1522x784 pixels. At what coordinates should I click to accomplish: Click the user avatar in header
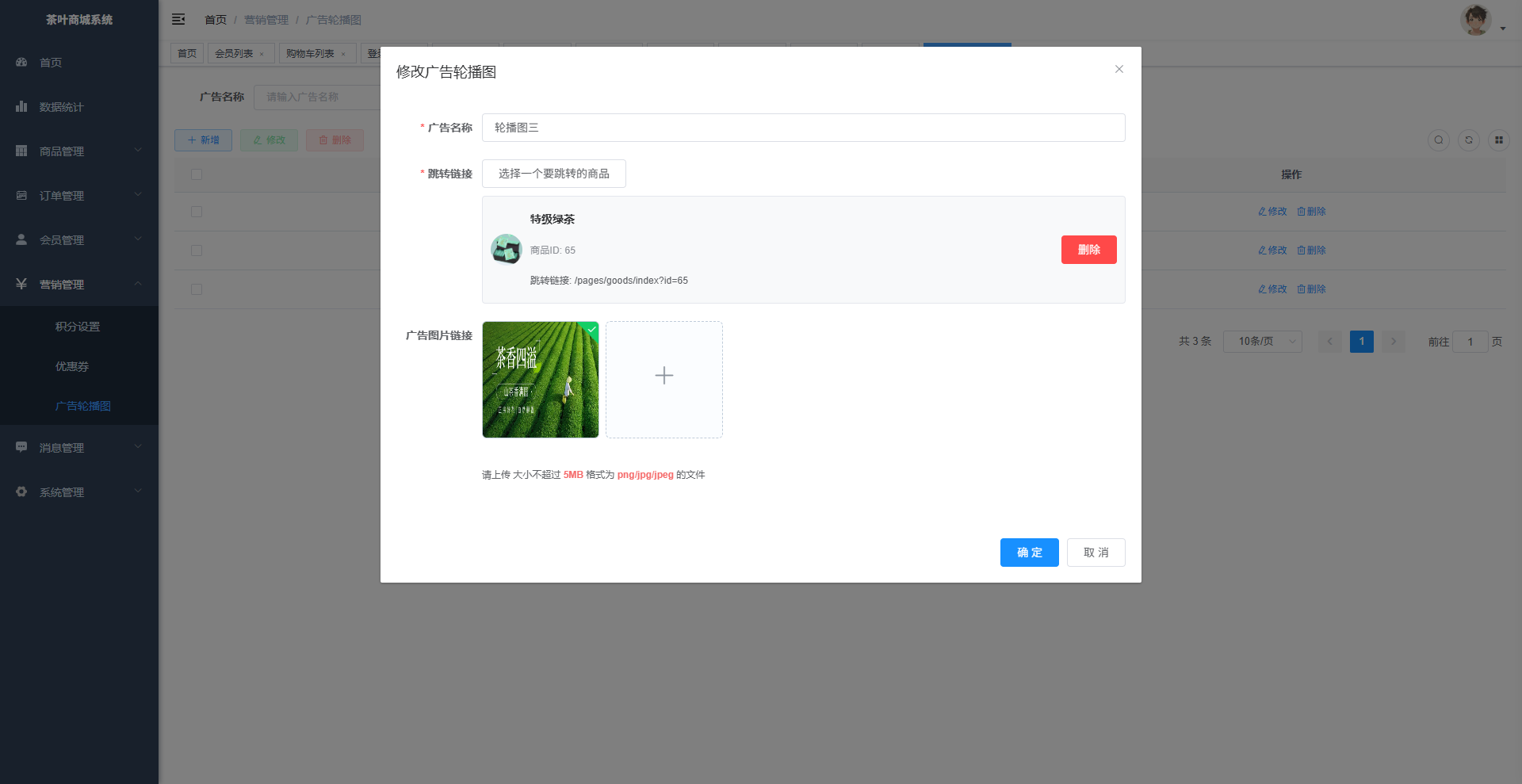click(x=1475, y=21)
